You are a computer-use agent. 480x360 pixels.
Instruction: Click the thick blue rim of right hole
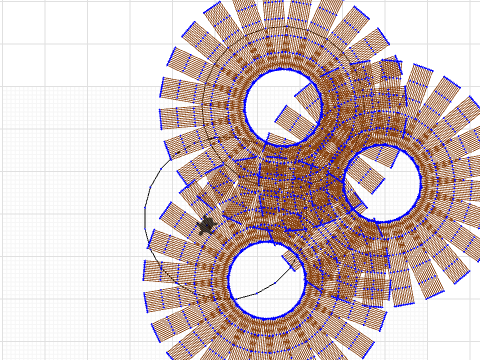click(420, 182)
